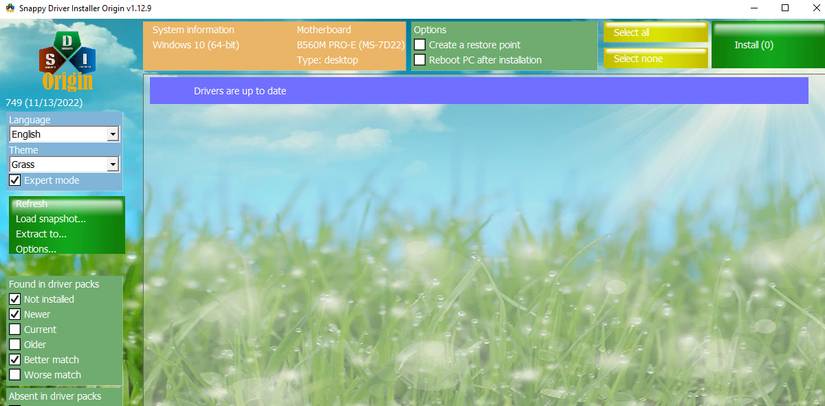The image size is (825, 406).
Task: Click the Select none button
Action: coord(656,58)
